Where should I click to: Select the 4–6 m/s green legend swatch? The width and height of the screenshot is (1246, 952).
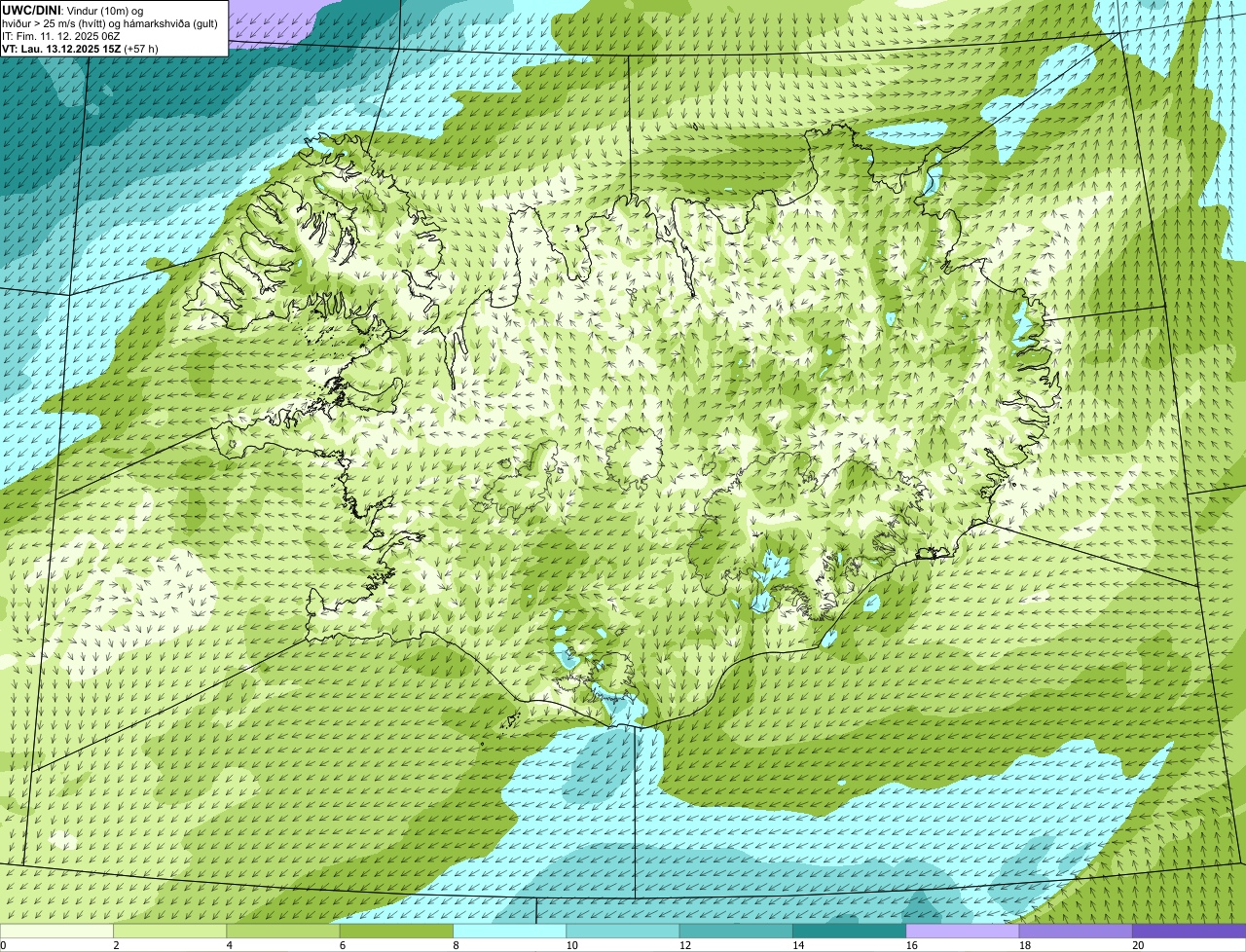pyautogui.click(x=283, y=931)
